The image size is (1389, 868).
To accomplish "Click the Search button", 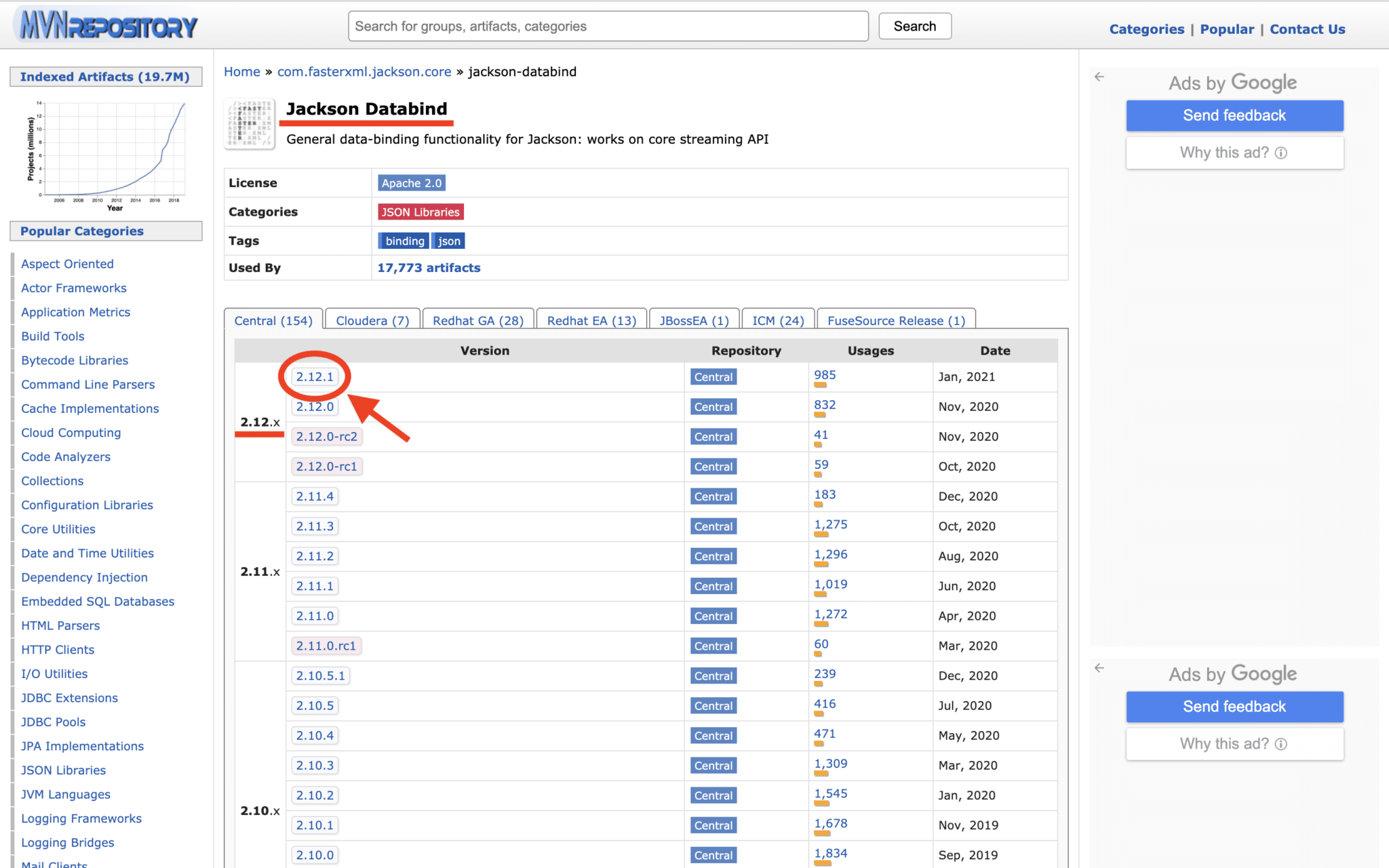I will click(x=914, y=26).
